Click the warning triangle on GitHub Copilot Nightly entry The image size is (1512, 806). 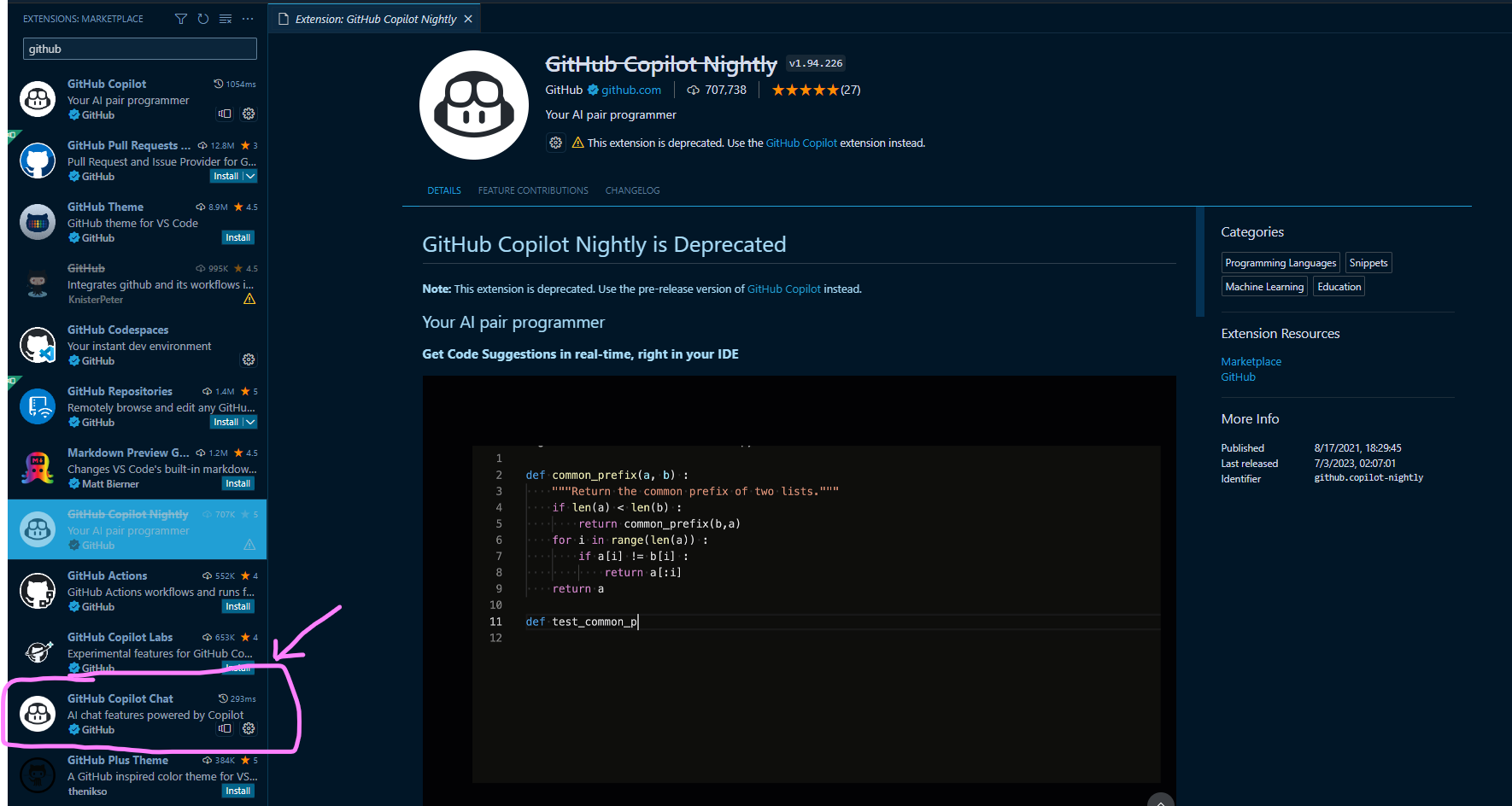pos(249,545)
